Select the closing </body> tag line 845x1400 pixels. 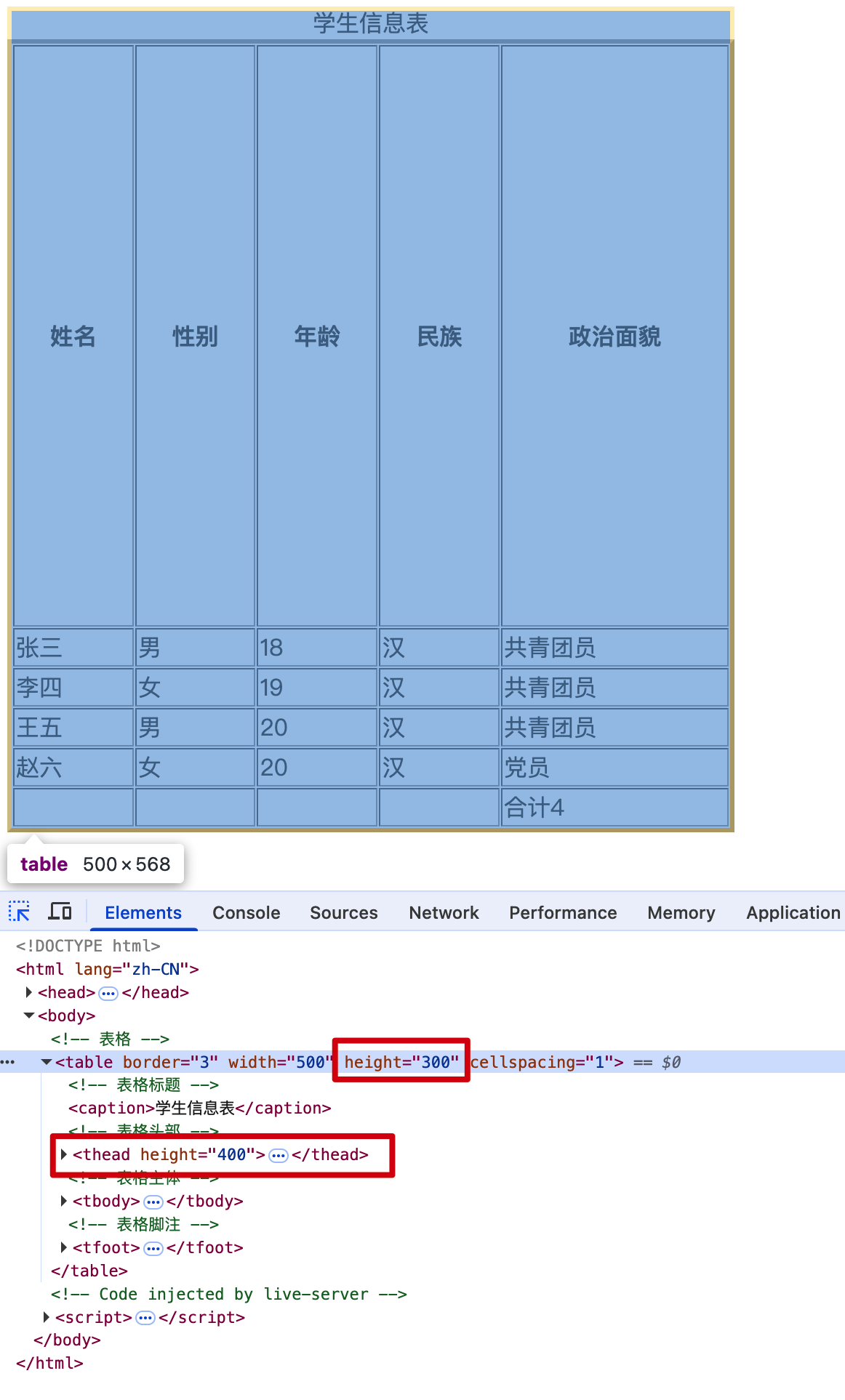67,1340
